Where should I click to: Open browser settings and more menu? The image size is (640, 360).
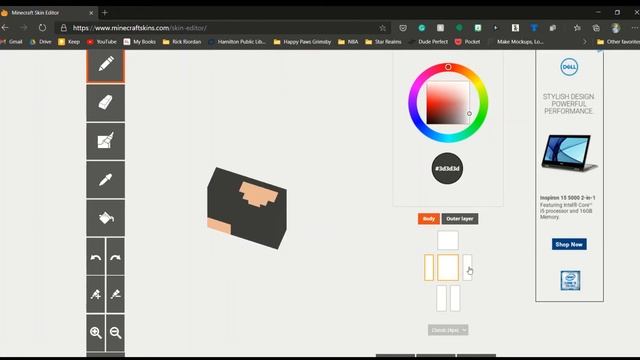[x=635, y=28]
